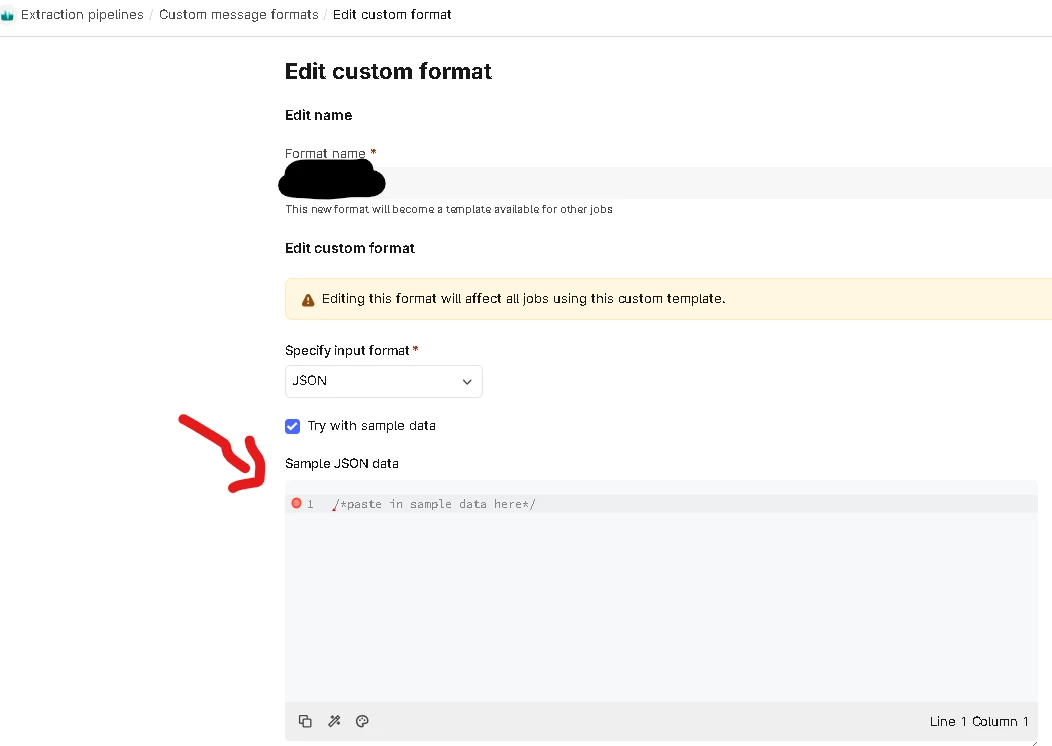Image resolution: width=1052 pixels, height=746 pixels.
Task: Click the Line 1 Column 1 status indicator
Action: click(x=979, y=721)
